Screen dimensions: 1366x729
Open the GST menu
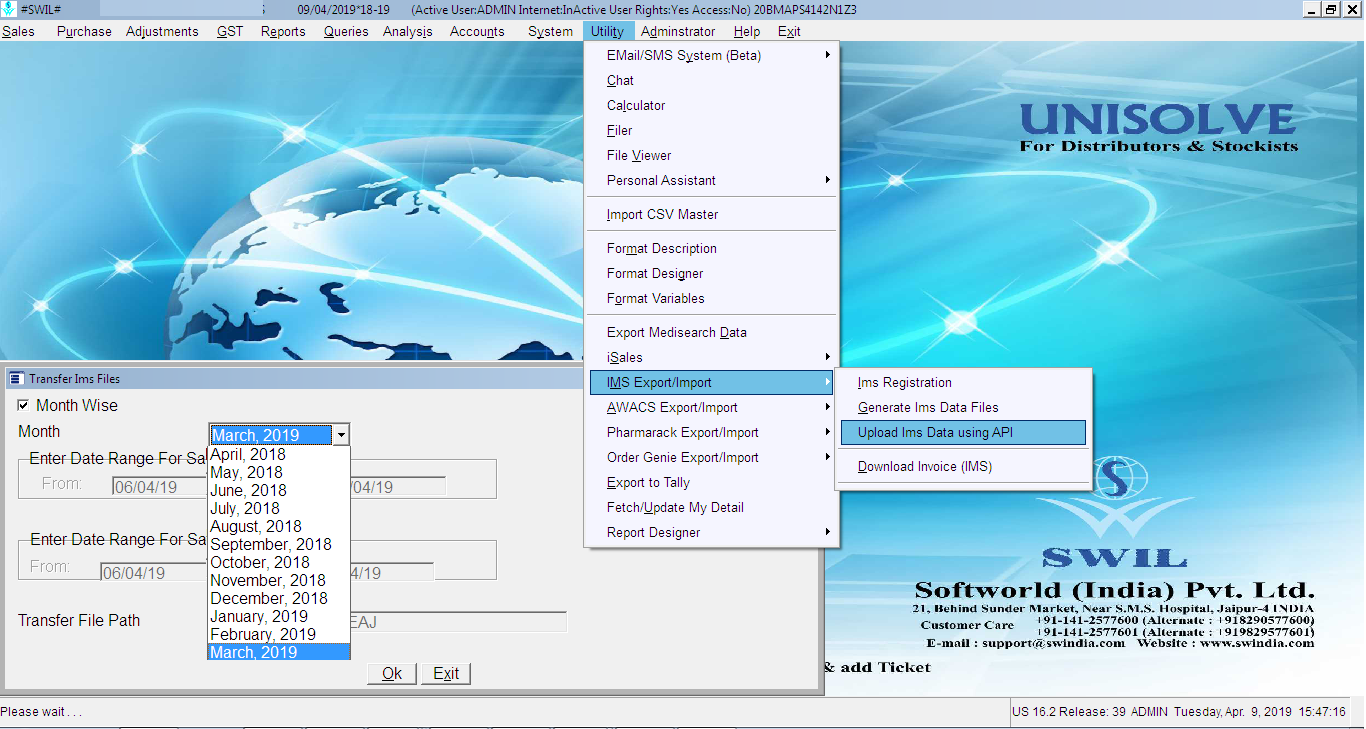230,31
